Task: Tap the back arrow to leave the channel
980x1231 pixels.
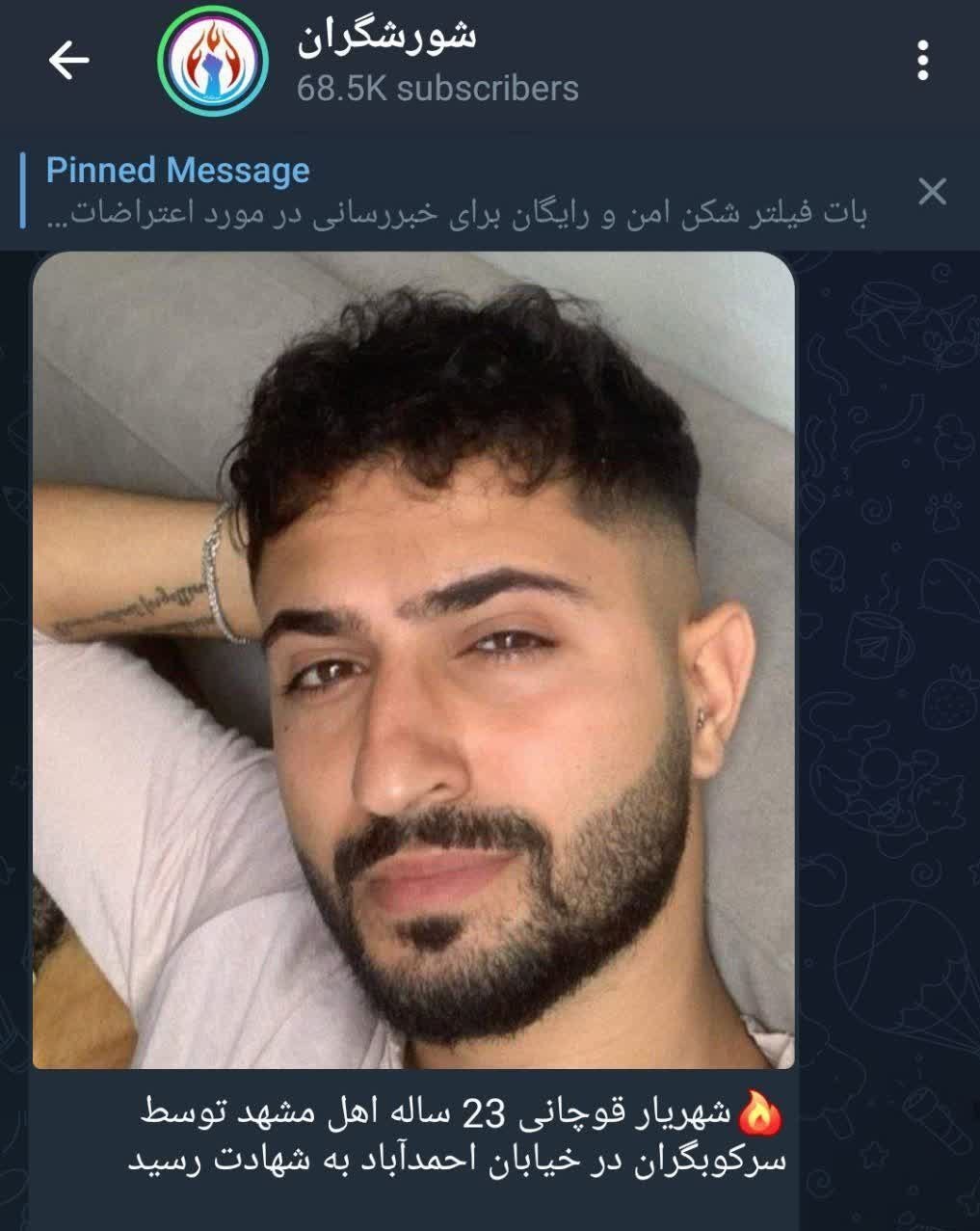Action: (68, 62)
